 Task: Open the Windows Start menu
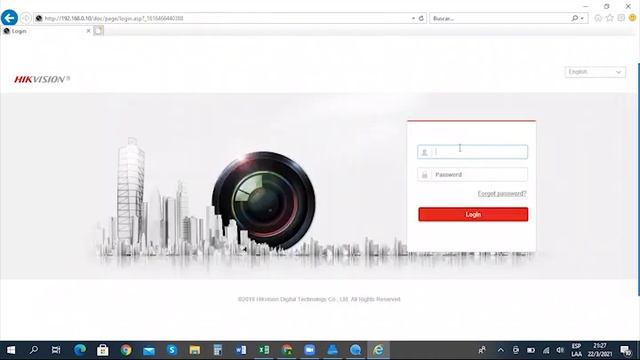click(x=11, y=350)
